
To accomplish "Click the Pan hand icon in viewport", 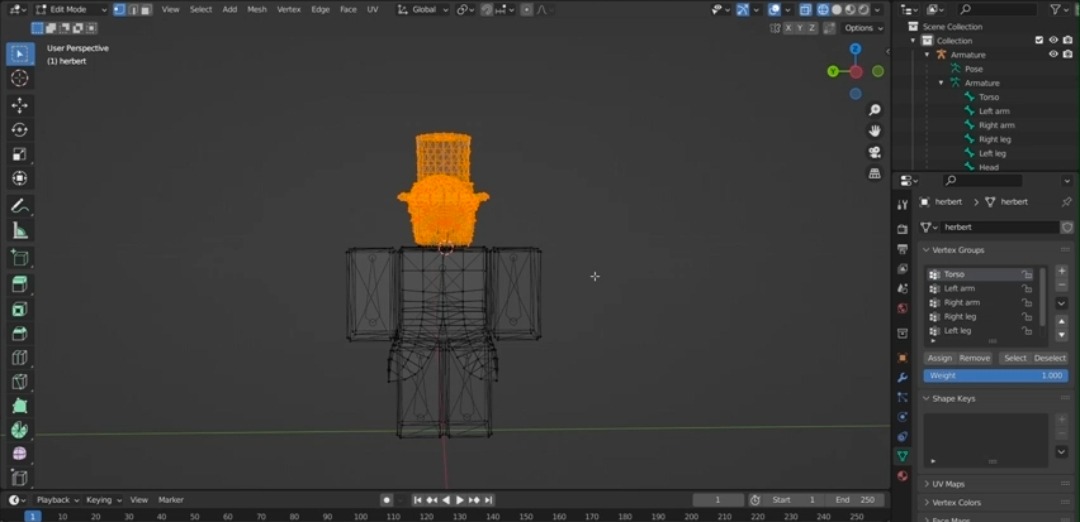I will [875, 131].
